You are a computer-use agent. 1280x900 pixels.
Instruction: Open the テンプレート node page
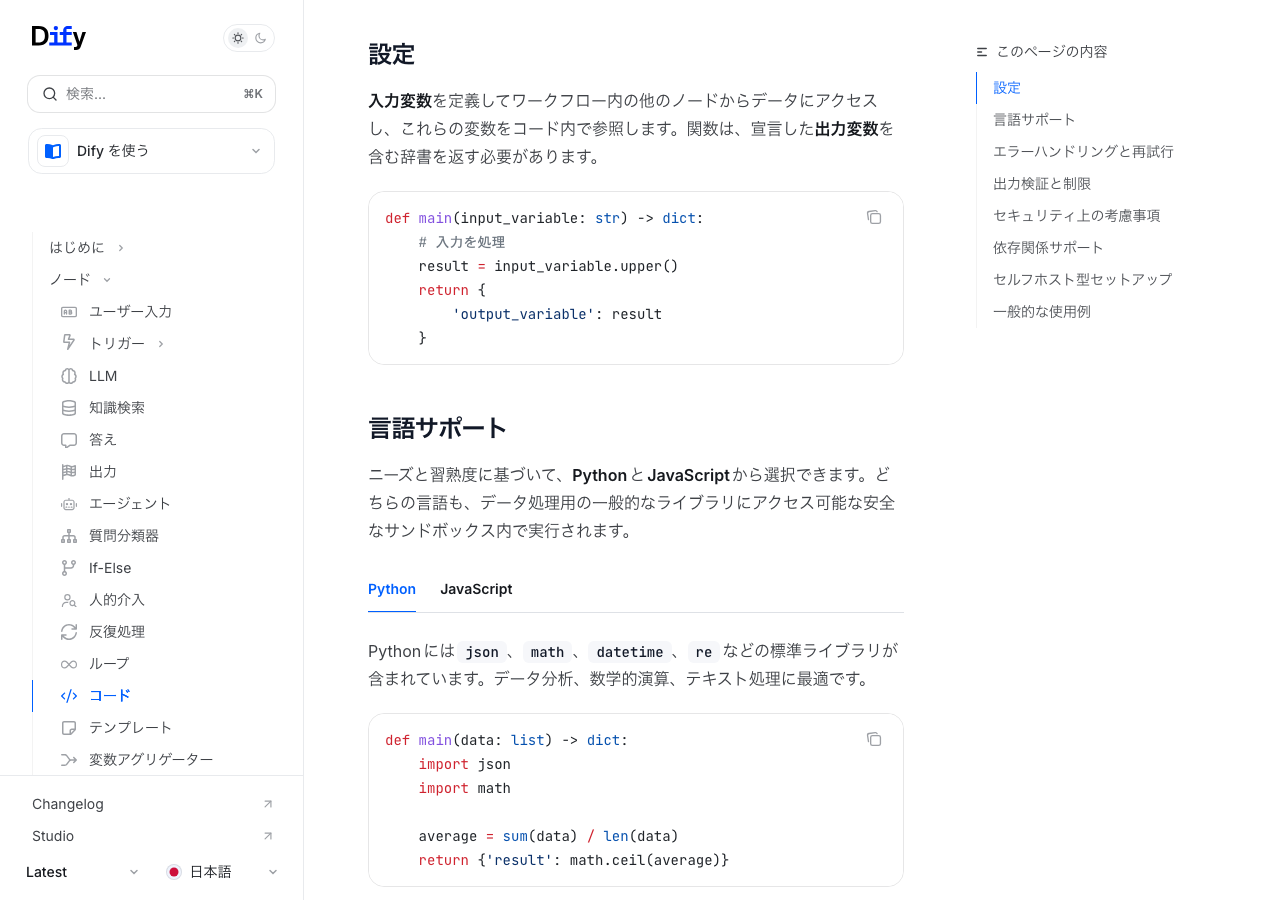click(x=130, y=728)
